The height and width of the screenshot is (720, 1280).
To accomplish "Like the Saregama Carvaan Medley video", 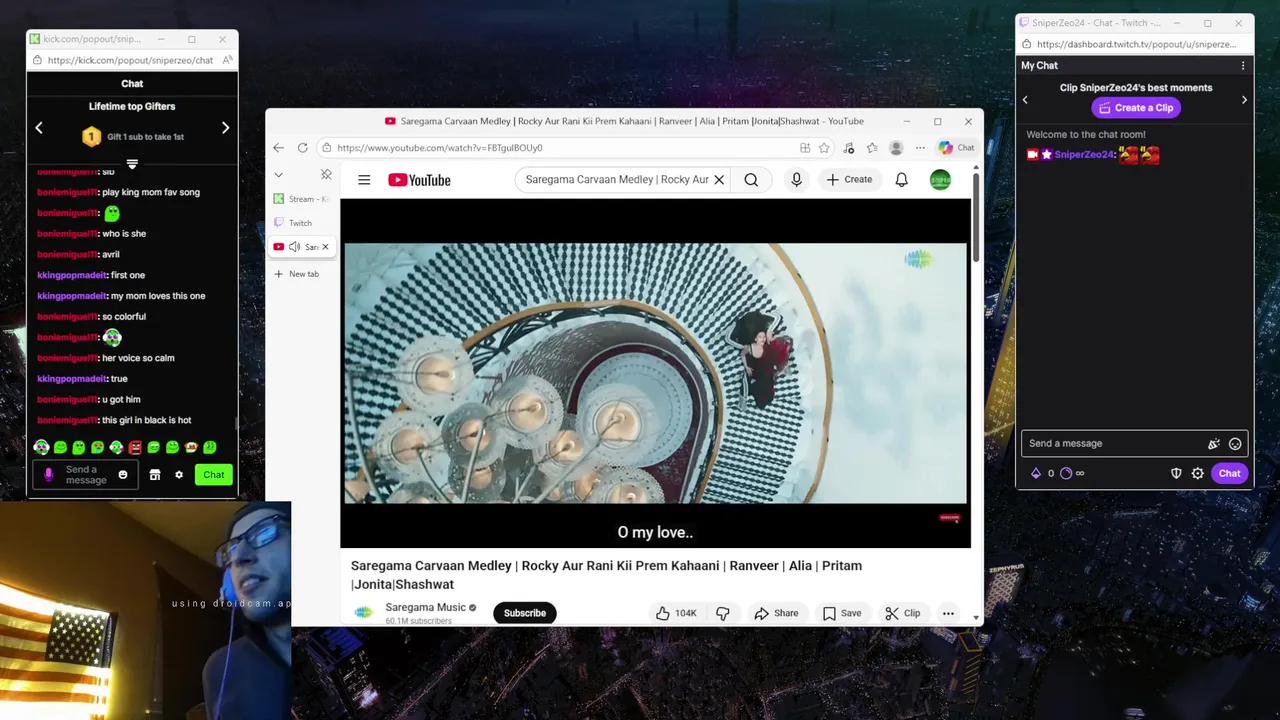I will tap(676, 613).
